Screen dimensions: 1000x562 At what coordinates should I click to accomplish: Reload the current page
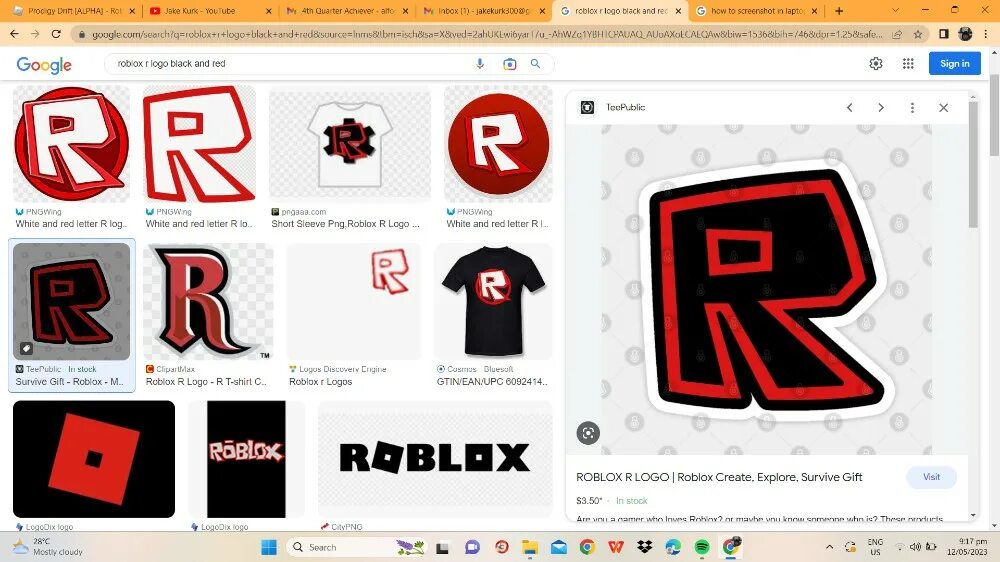point(56,34)
